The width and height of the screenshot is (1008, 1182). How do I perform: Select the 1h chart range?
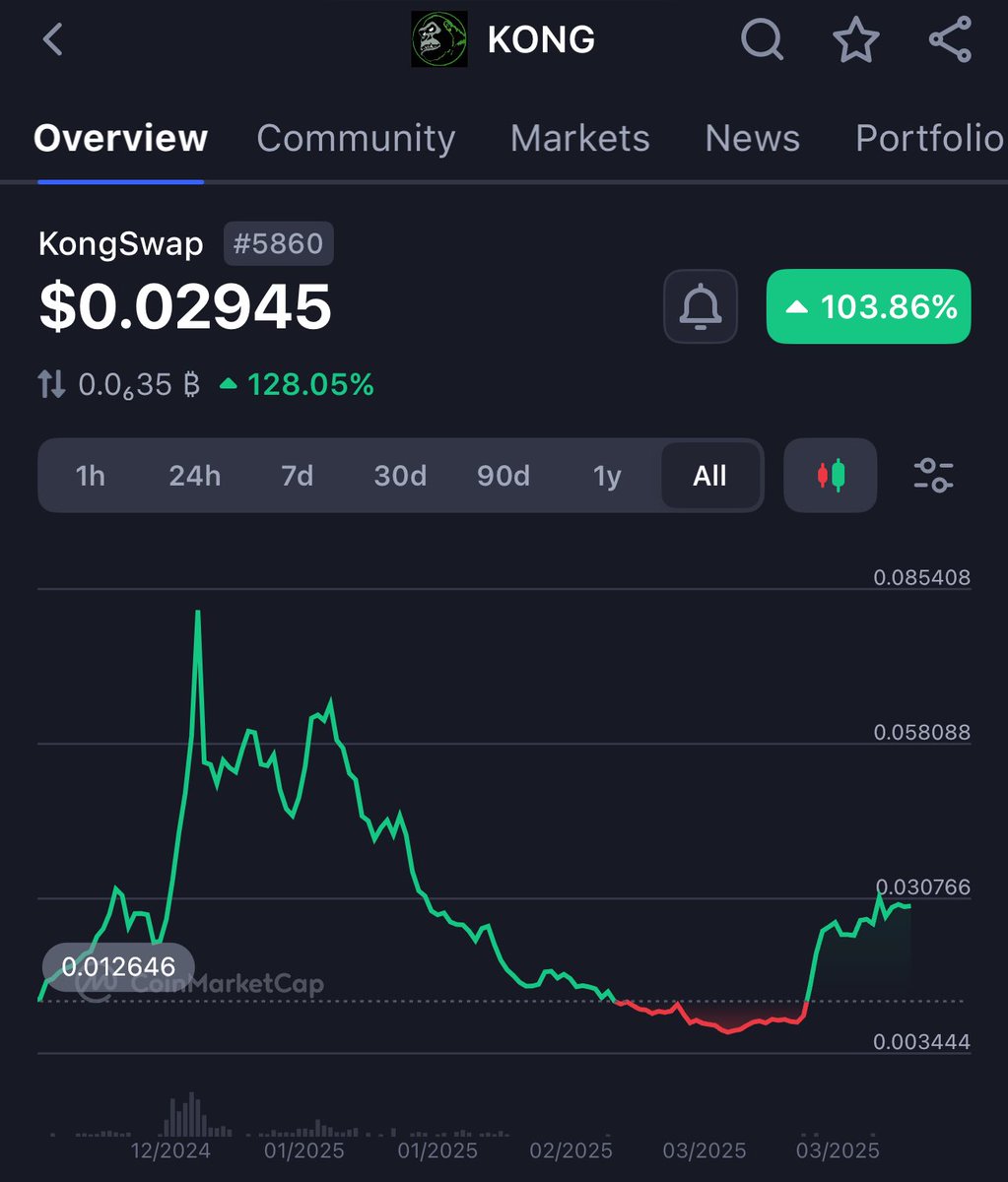click(x=90, y=476)
